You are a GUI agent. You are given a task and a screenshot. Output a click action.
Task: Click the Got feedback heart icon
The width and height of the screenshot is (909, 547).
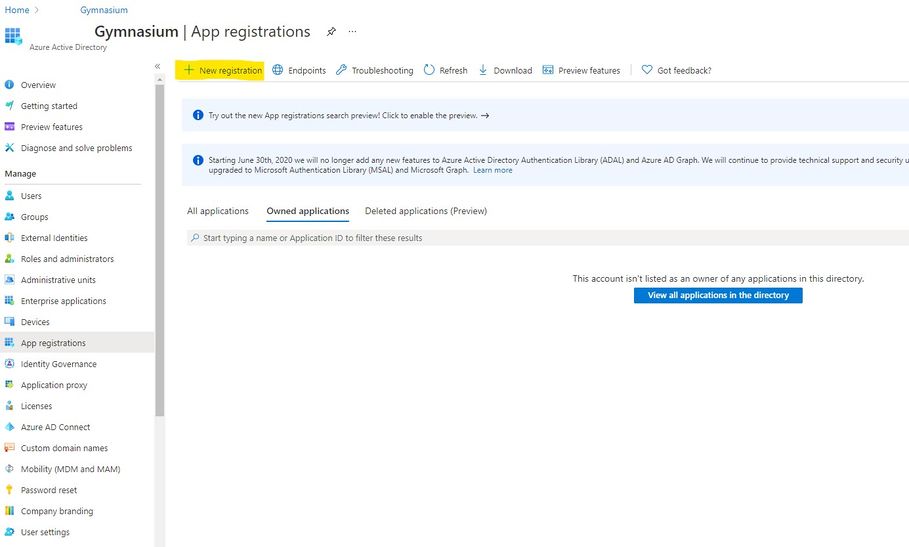[x=647, y=70]
